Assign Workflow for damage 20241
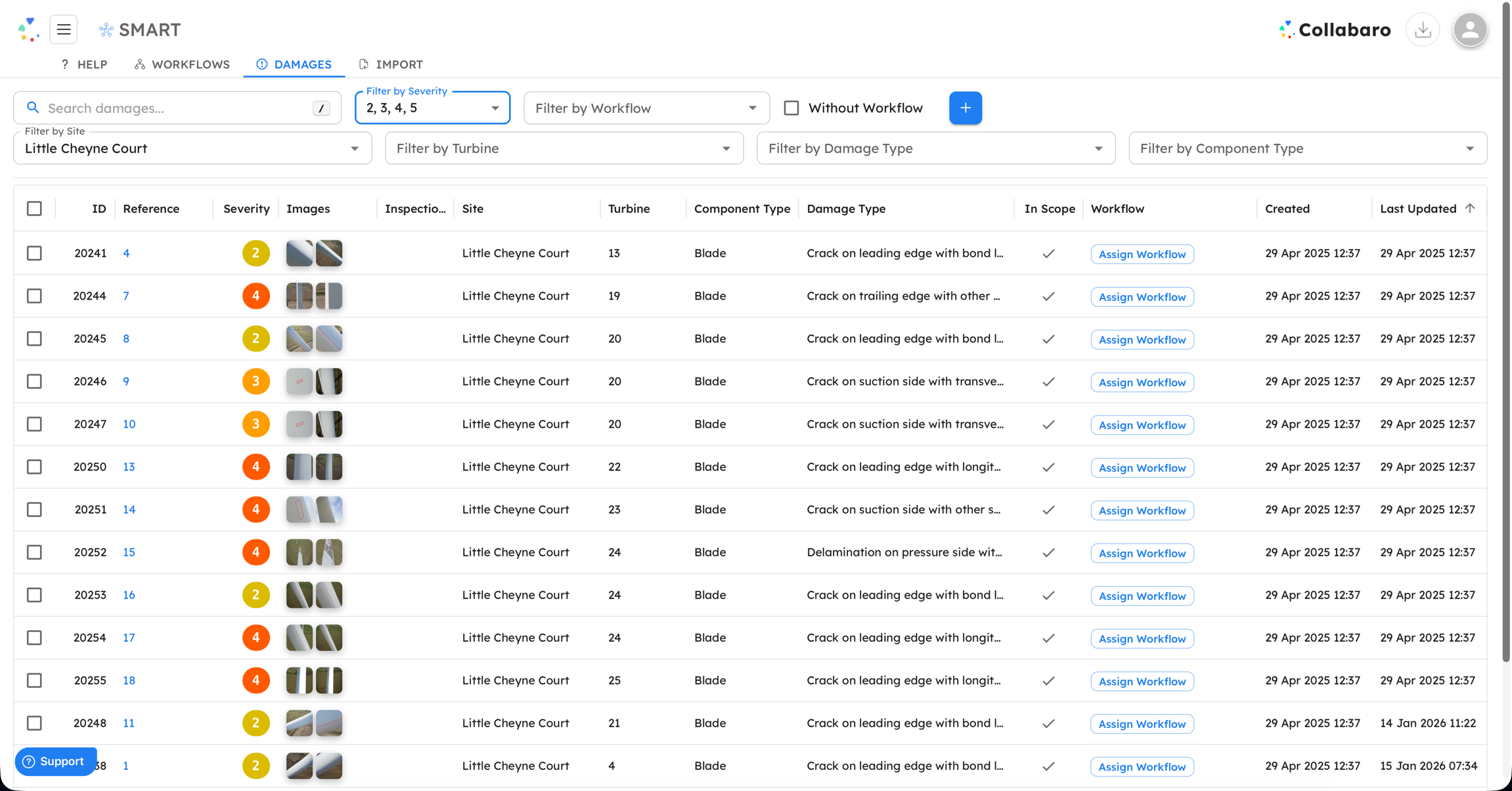The width and height of the screenshot is (1512, 791). [x=1142, y=254]
